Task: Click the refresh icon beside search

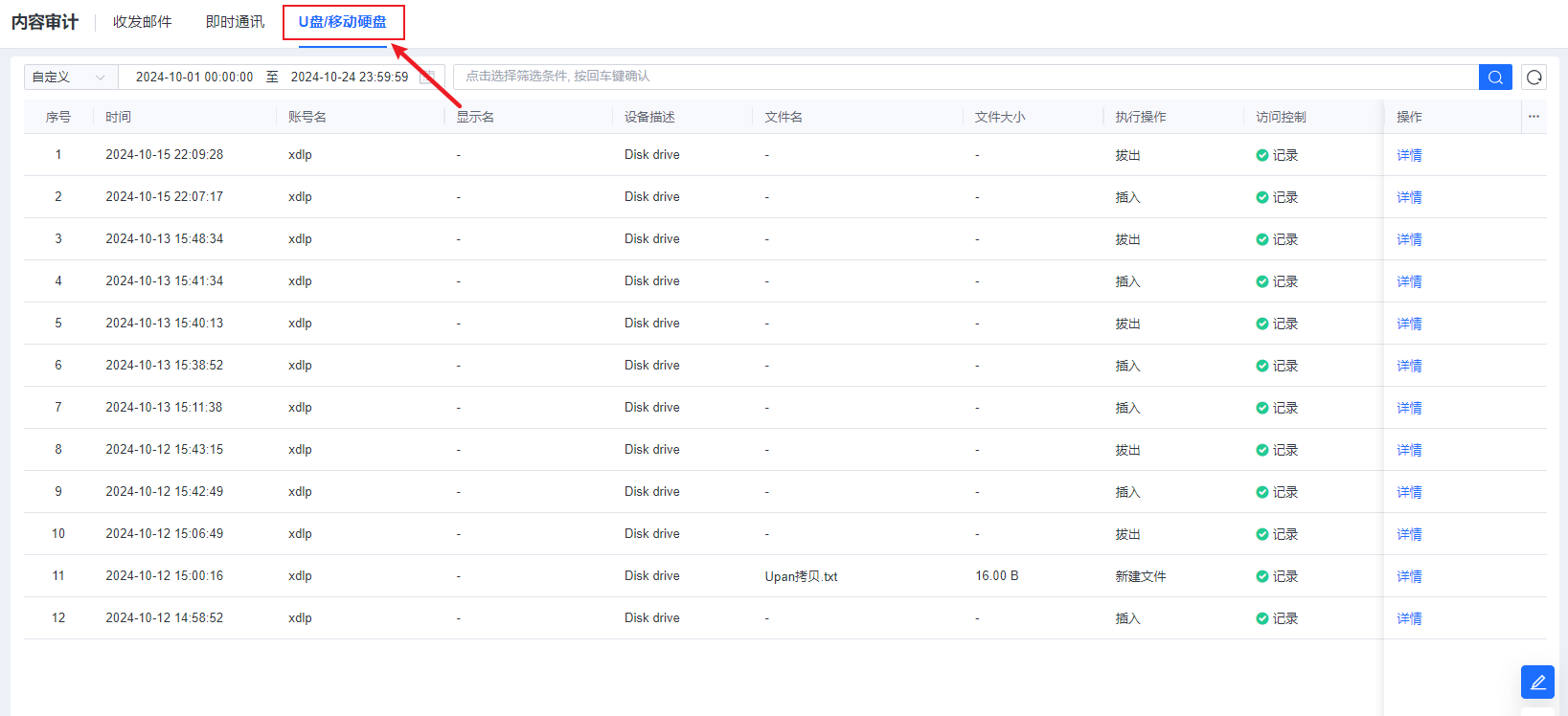Action: click(1534, 77)
